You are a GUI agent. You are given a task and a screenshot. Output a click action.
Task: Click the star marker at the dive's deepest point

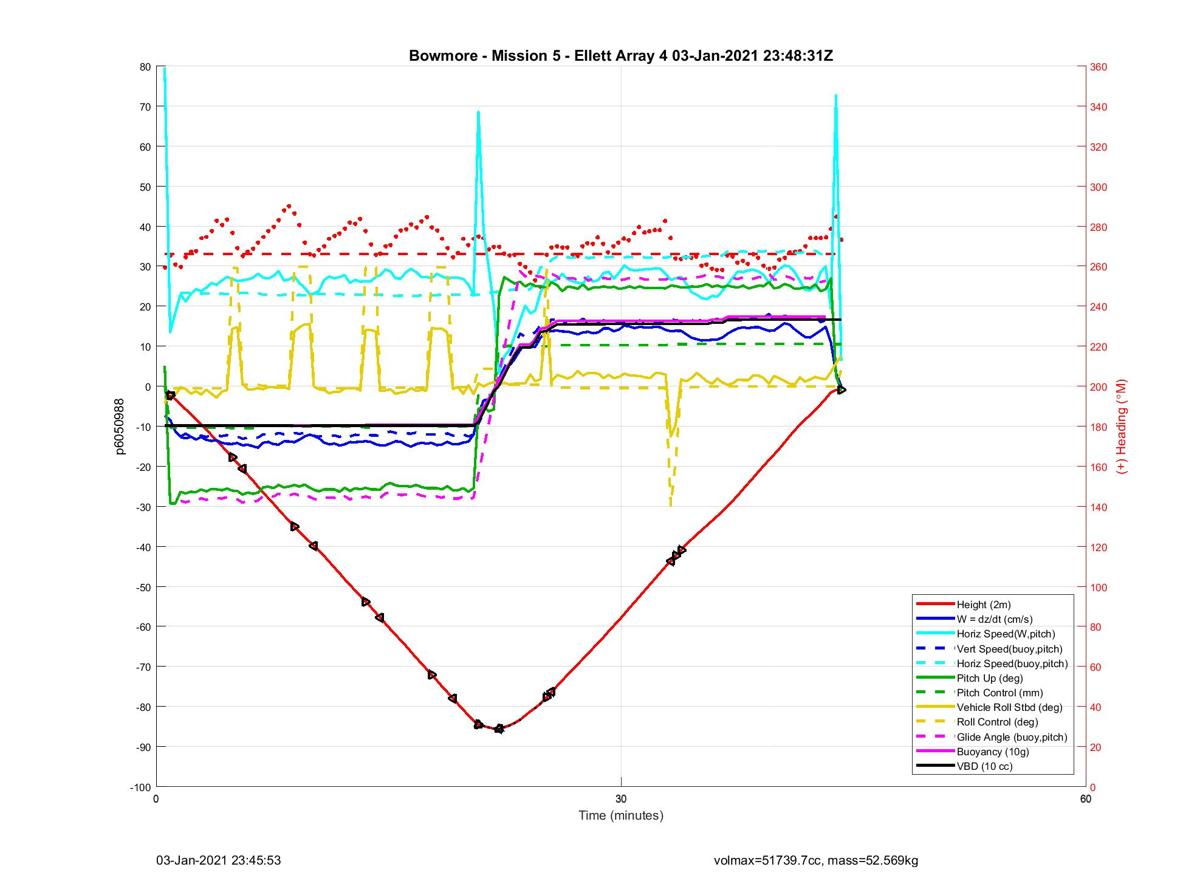[499, 729]
